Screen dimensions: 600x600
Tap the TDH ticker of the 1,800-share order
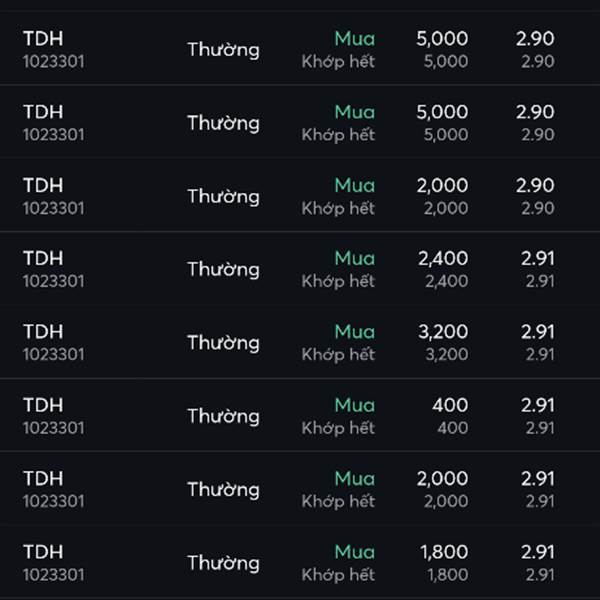42,551
